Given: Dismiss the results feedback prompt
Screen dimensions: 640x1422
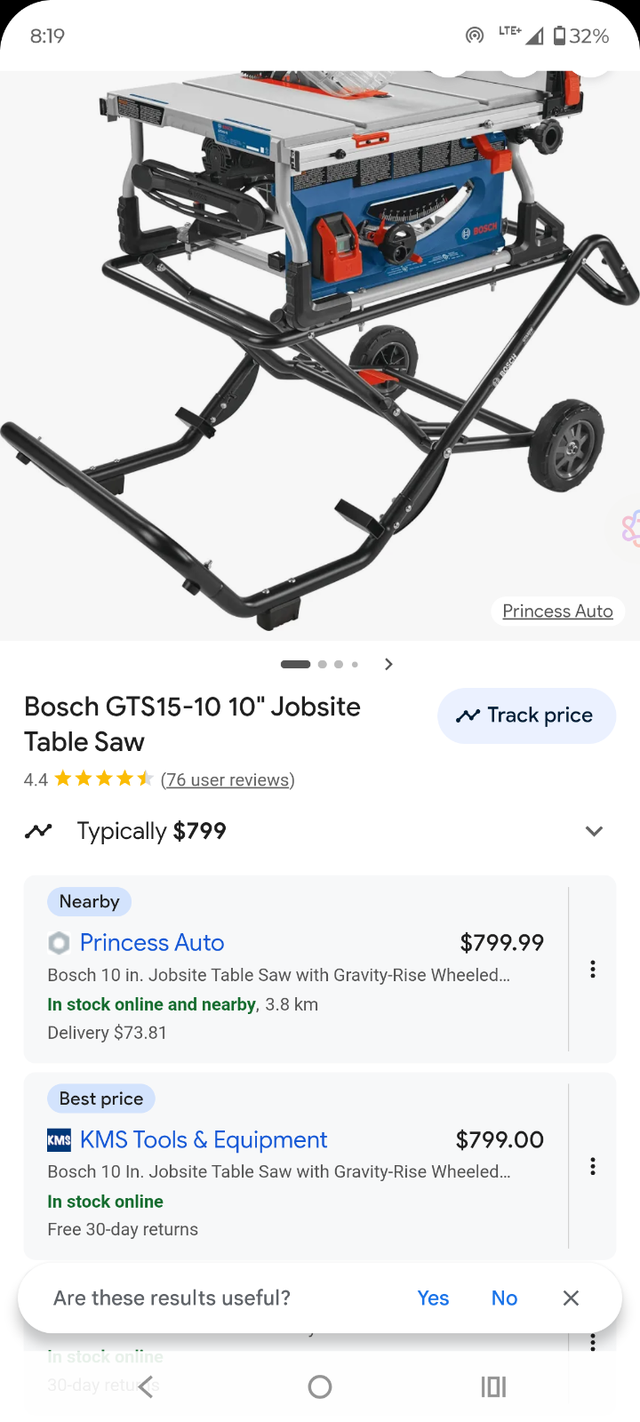Looking at the screenshot, I should [x=571, y=1298].
